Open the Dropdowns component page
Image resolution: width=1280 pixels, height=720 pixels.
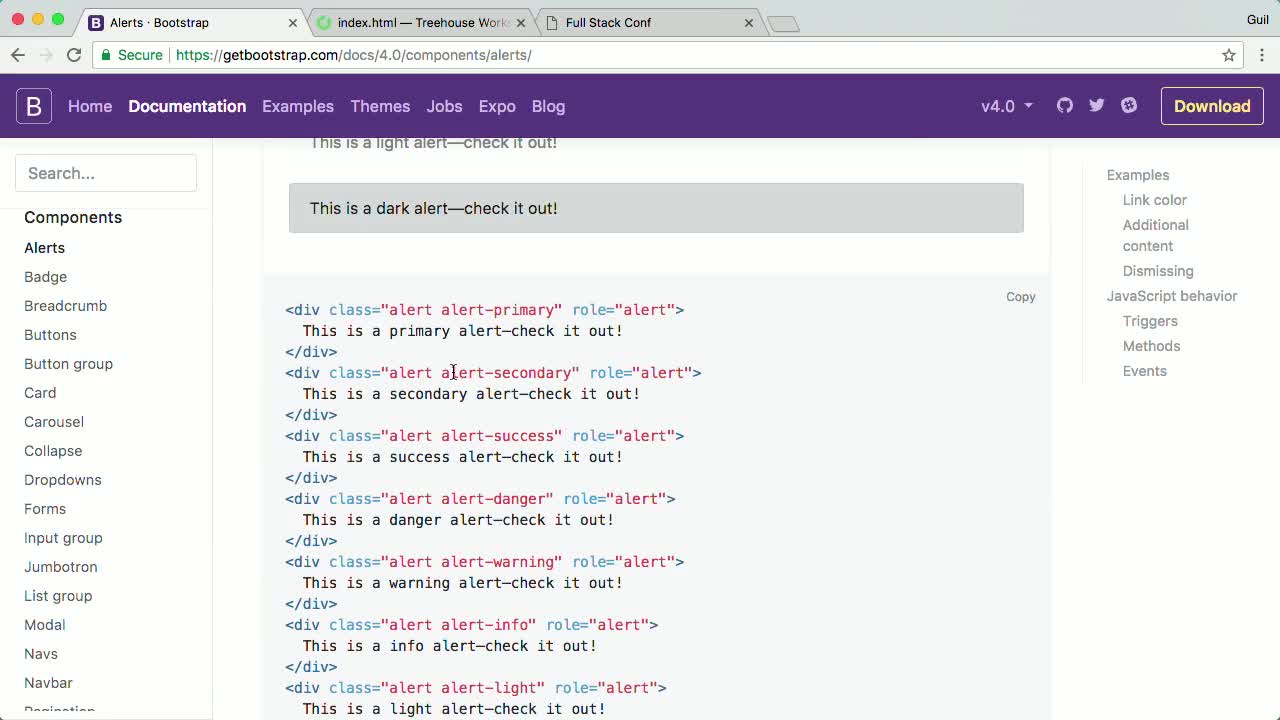[x=62, y=480]
